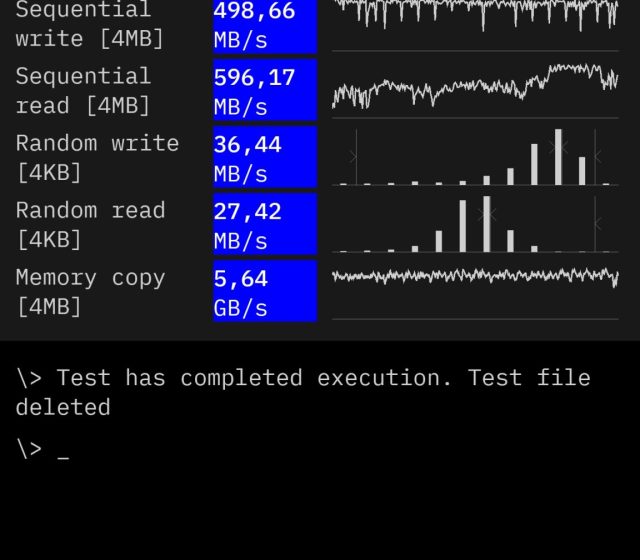This screenshot has height=560, width=640.
Task: Click X marker on tall Random read bar
Action: pos(486,214)
